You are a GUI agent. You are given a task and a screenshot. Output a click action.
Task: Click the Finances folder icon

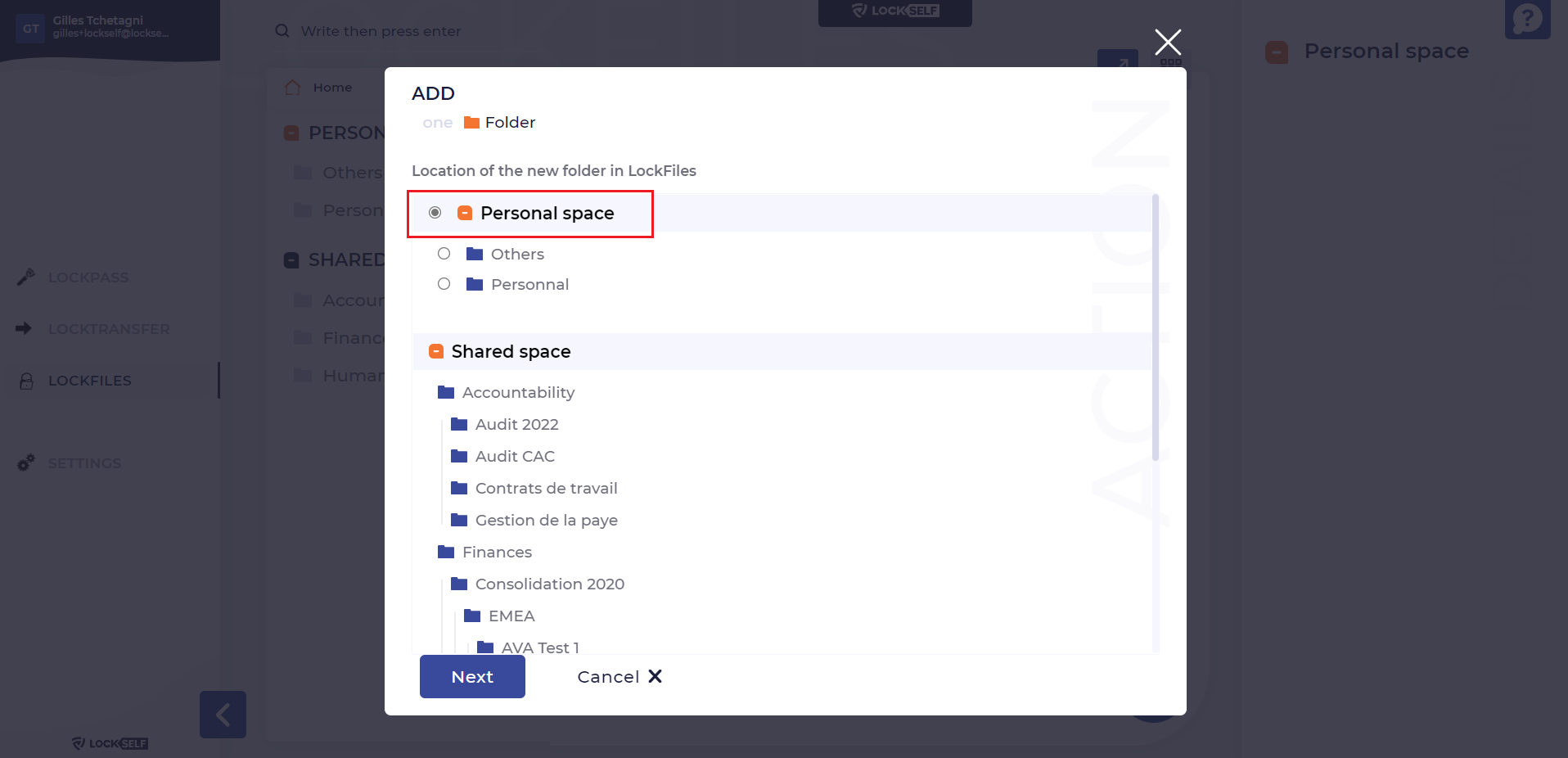click(446, 552)
